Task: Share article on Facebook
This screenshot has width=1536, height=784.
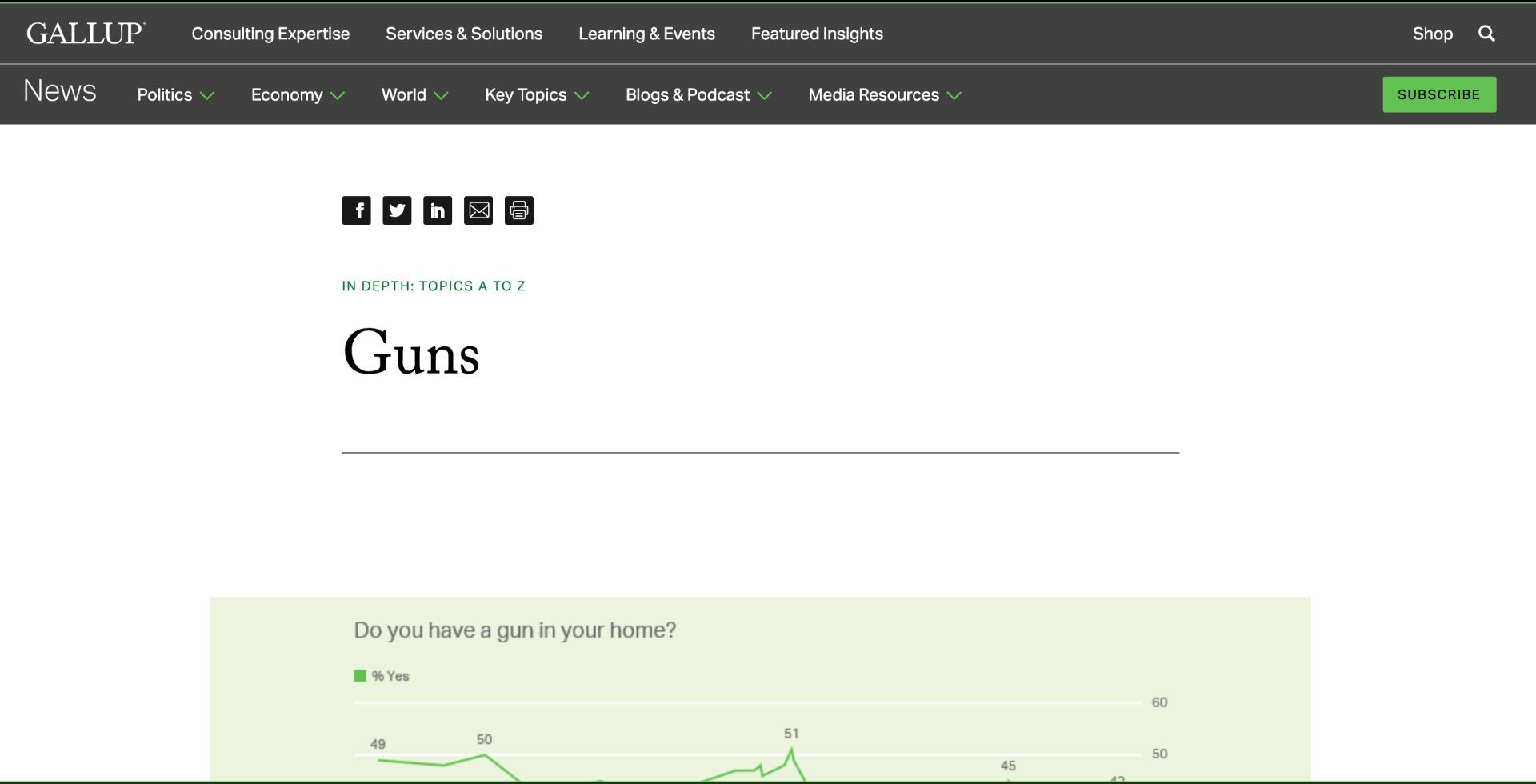Action: (x=356, y=210)
